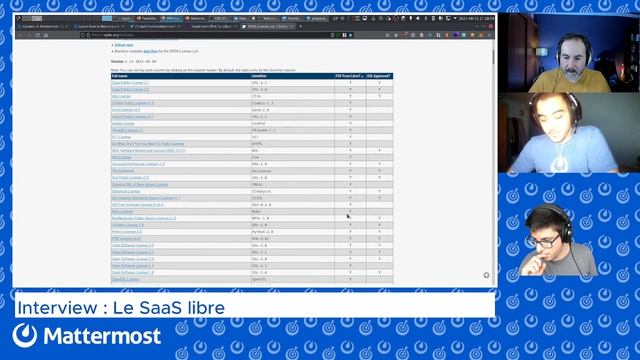
Task: Open the Python License 2.0 link
Action: coord(127,232)
